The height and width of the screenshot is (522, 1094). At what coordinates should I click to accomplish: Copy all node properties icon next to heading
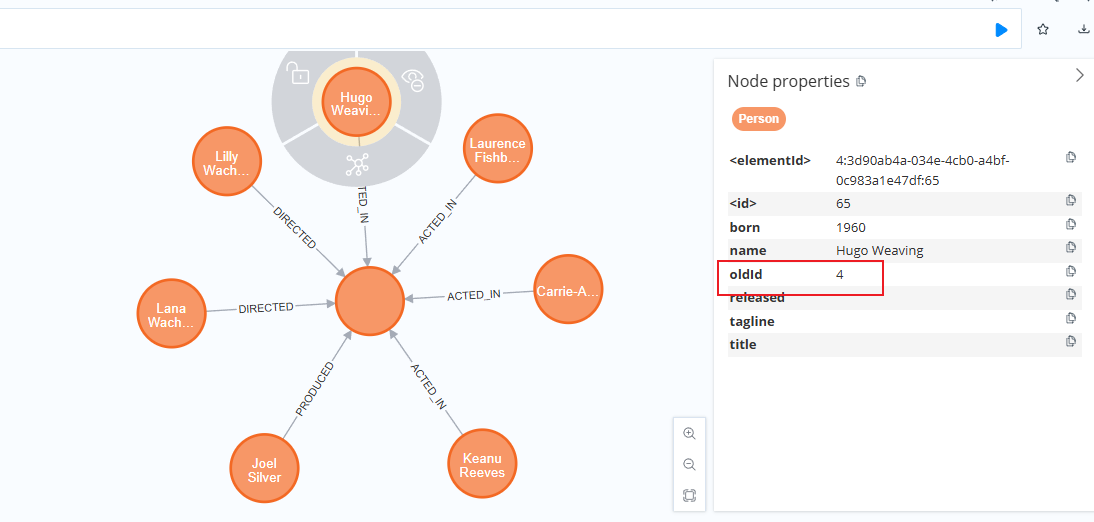[861, 82]
